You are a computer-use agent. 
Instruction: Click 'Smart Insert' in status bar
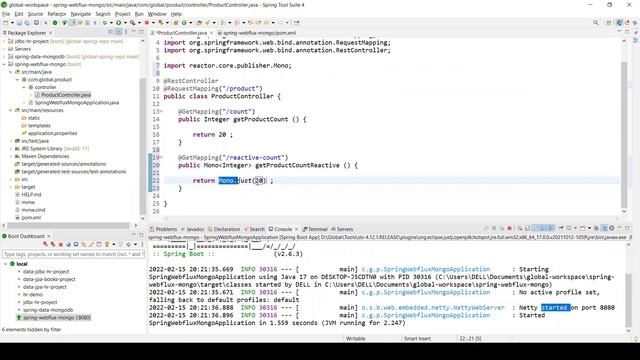point(417,338)
